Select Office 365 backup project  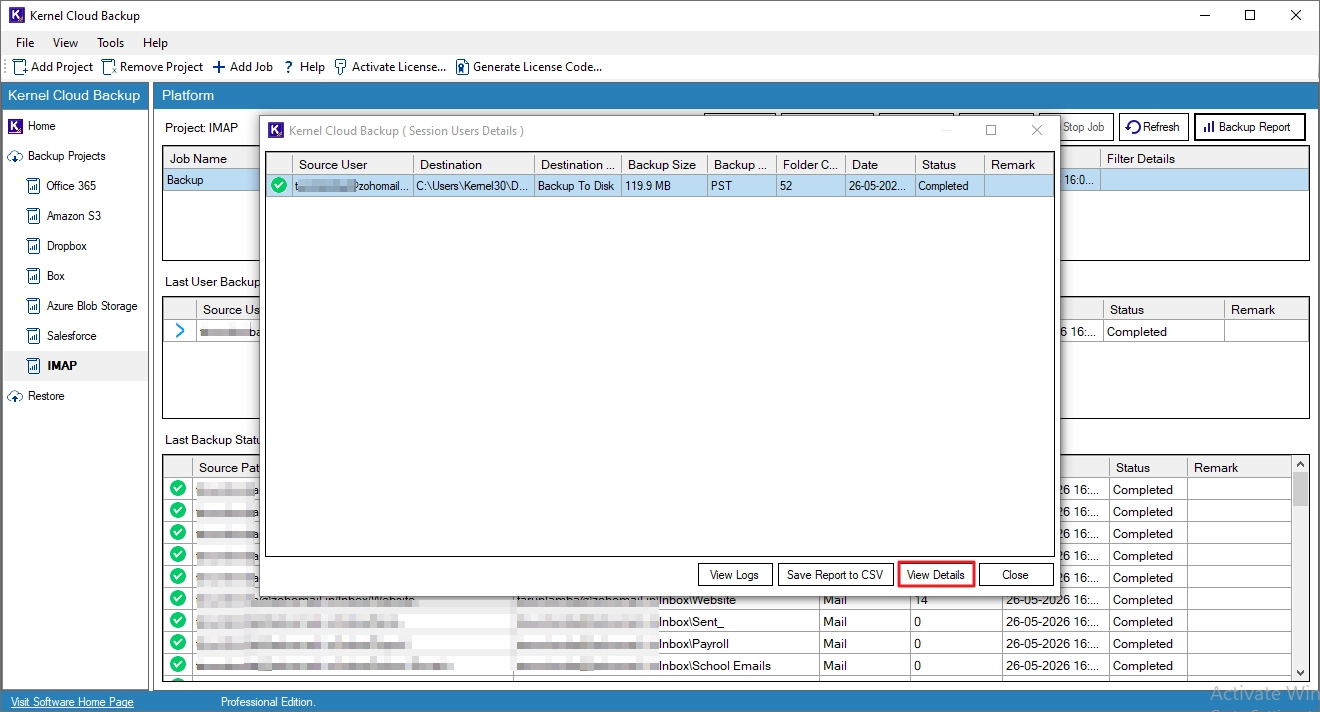(x=72, y=186)
